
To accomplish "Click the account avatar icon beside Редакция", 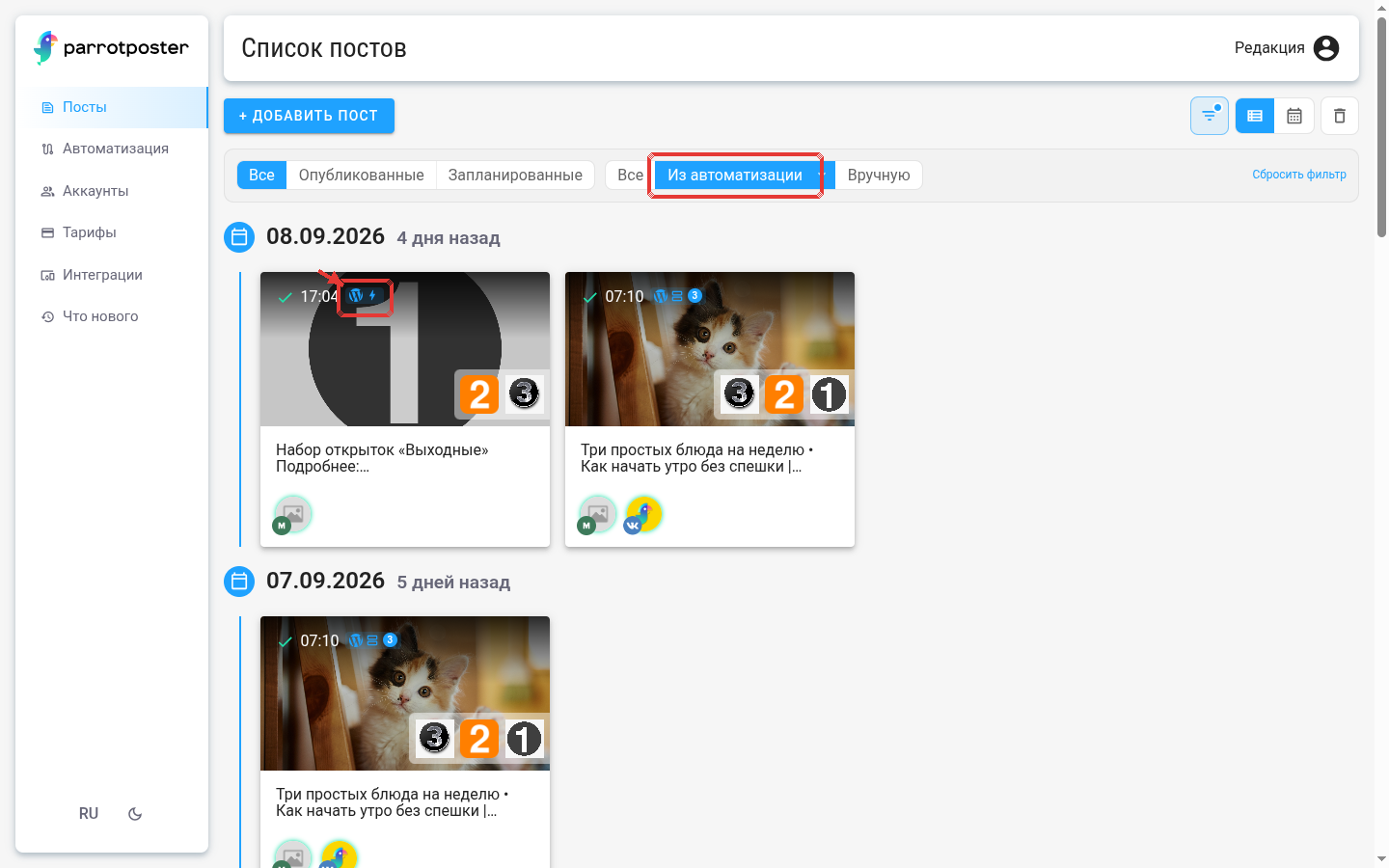I will click(1326, 48).
